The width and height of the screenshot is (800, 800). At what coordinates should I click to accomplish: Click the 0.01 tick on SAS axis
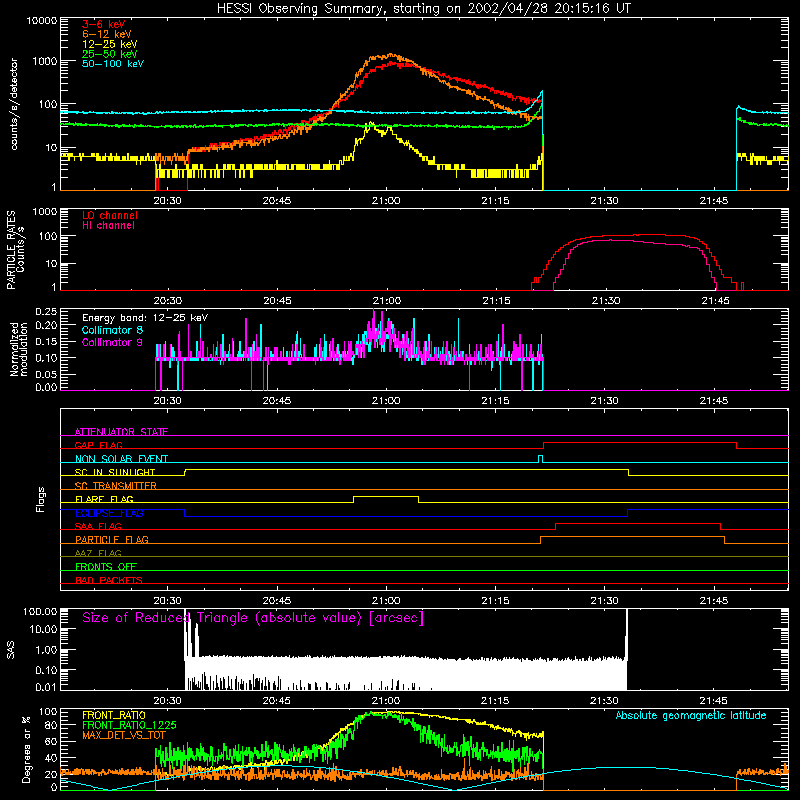tap(46, 687)
